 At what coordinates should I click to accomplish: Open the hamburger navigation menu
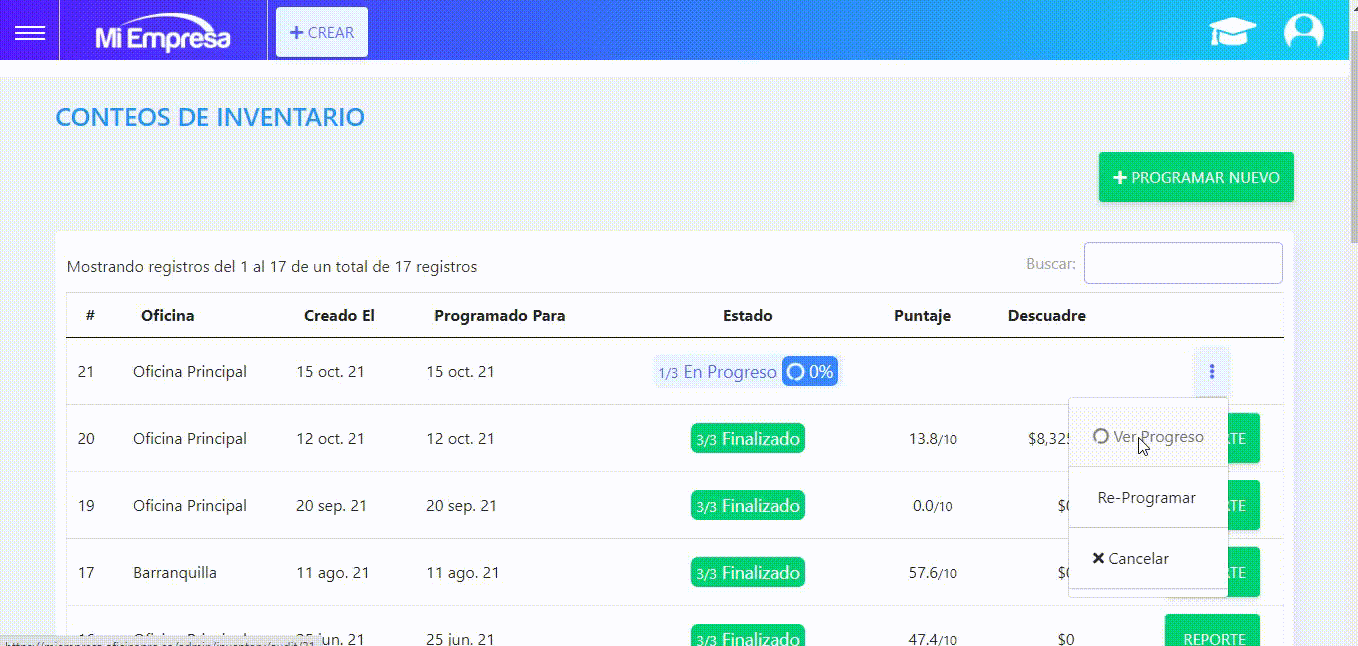(x=30, y=33)
